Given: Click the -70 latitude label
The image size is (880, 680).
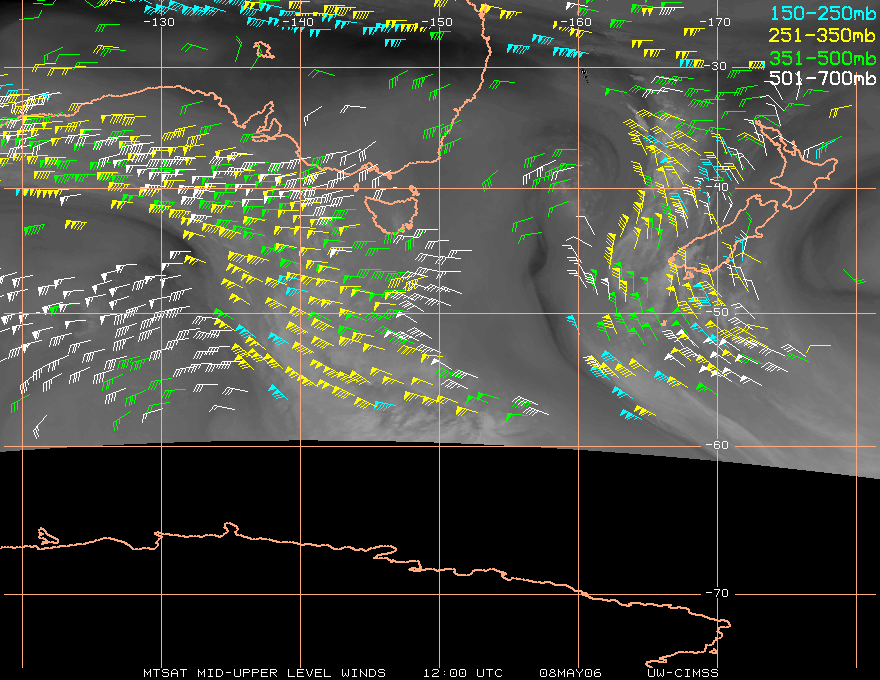Looking at the screenshot, I should 717,593.
